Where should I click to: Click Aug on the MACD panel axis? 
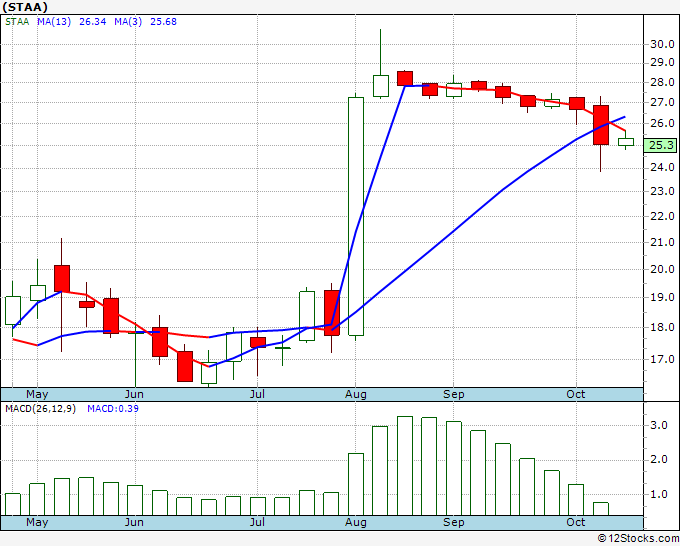coord(356,523)
